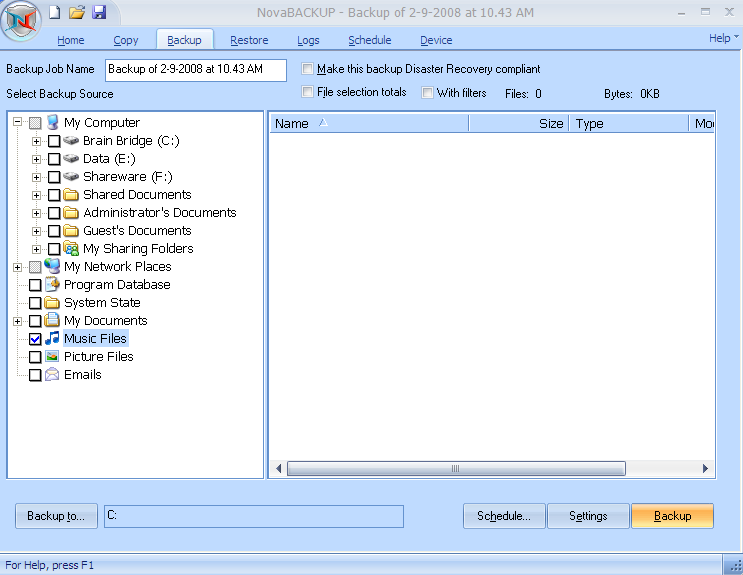Click the My Computer icon in tree
743x575 pixels.
click(52, 122)
